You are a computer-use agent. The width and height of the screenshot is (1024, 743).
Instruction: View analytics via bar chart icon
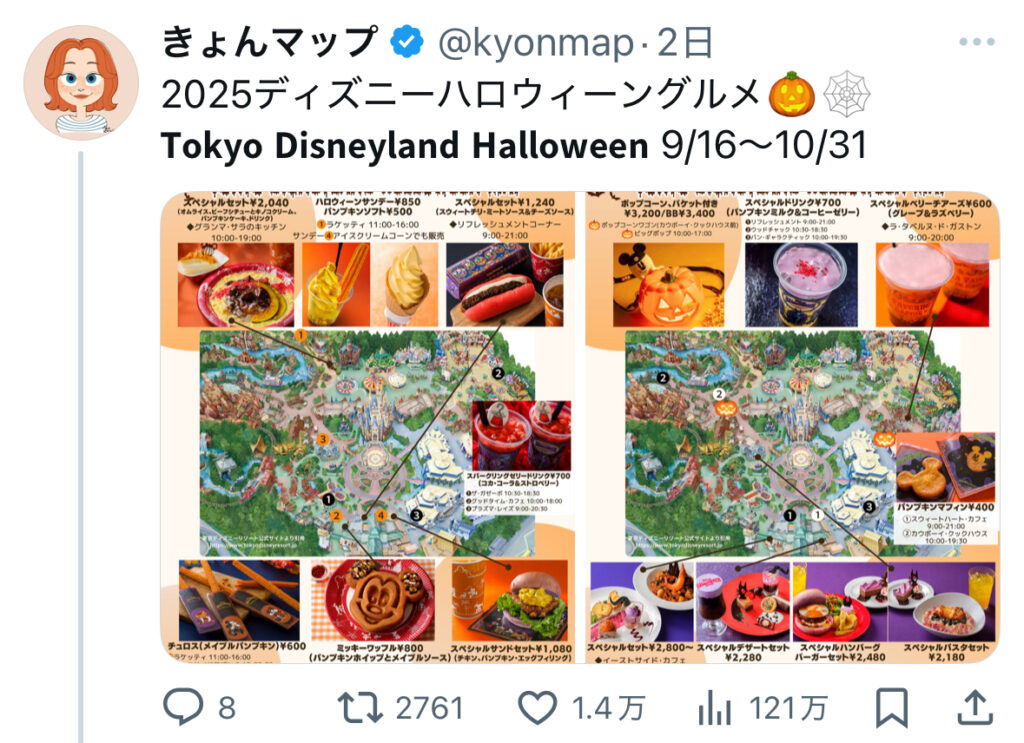714,708
